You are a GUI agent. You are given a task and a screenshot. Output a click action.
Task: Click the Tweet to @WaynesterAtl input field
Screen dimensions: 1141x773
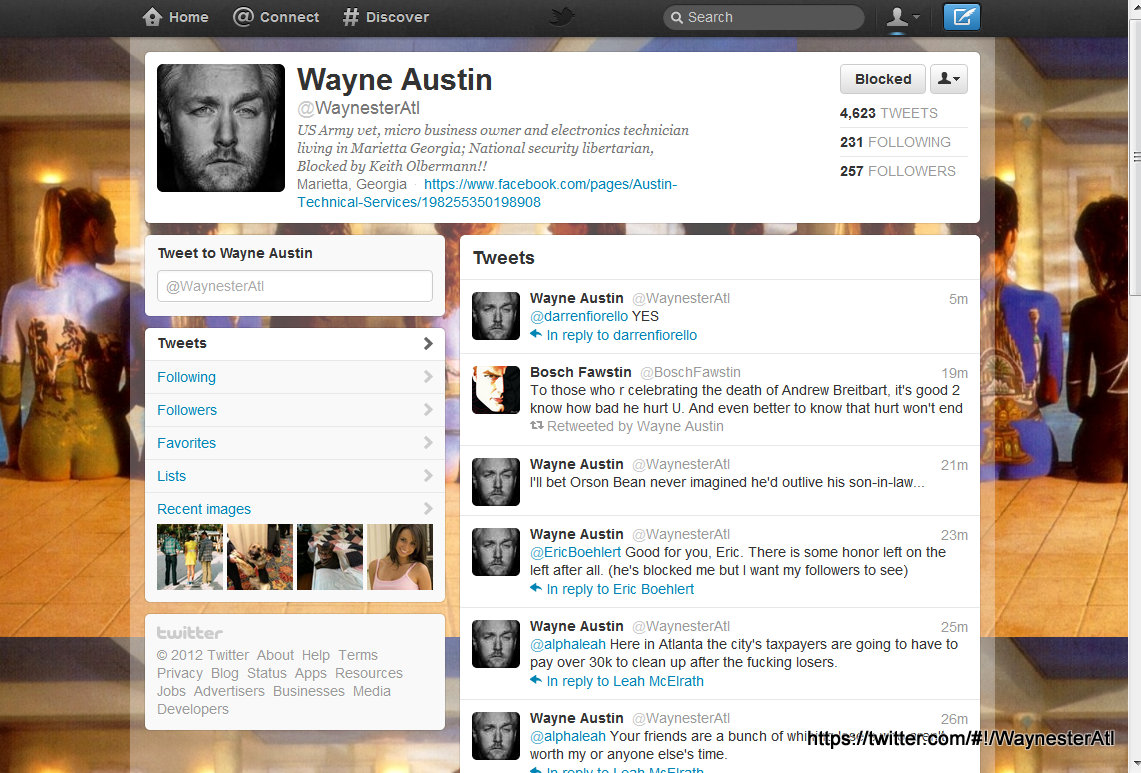click(295, 286)
